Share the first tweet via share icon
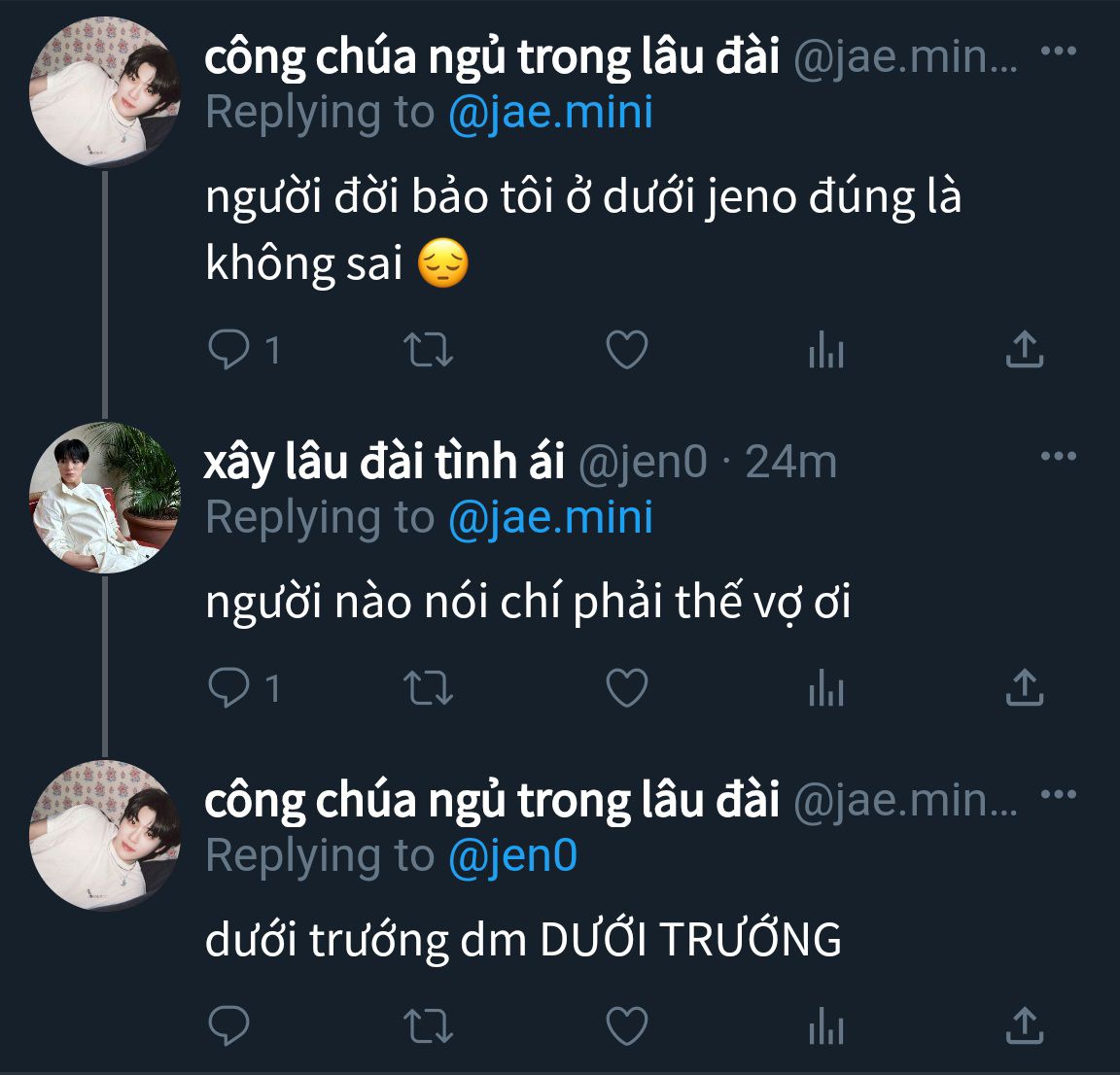 pos(1025,349)
